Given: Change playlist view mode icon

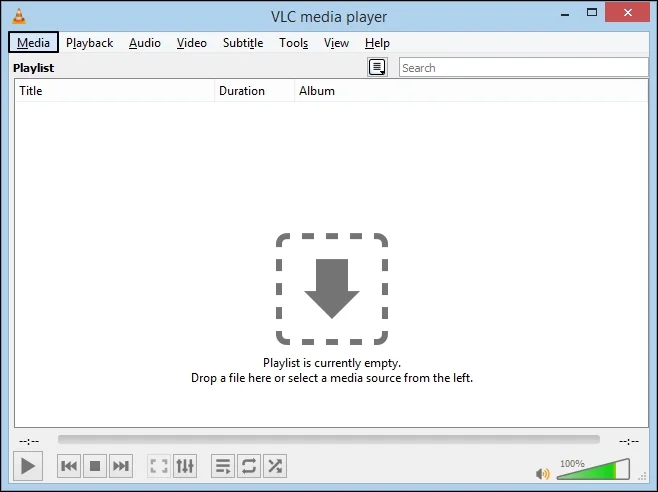Looking at the screenshot, I should [377, 67].
